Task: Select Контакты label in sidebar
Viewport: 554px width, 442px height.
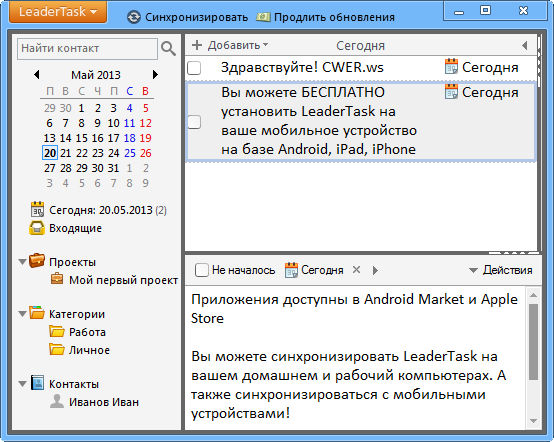Action: pos(74,384)
